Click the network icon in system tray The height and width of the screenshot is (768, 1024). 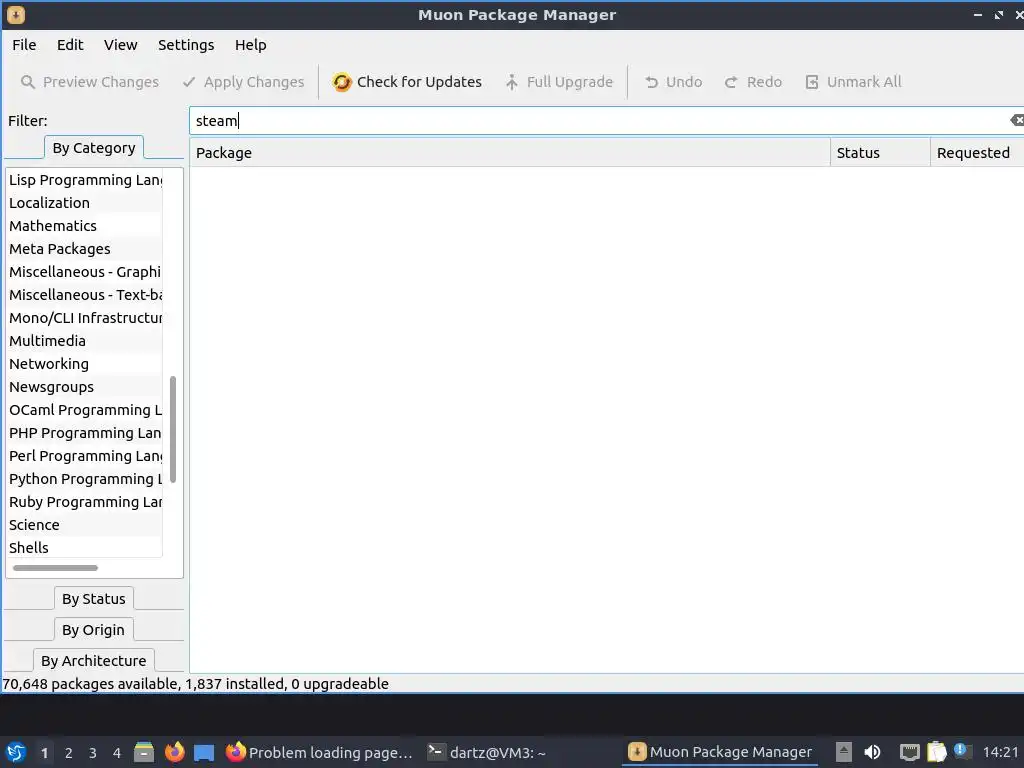pyautogui.click(x=909, y=752)
